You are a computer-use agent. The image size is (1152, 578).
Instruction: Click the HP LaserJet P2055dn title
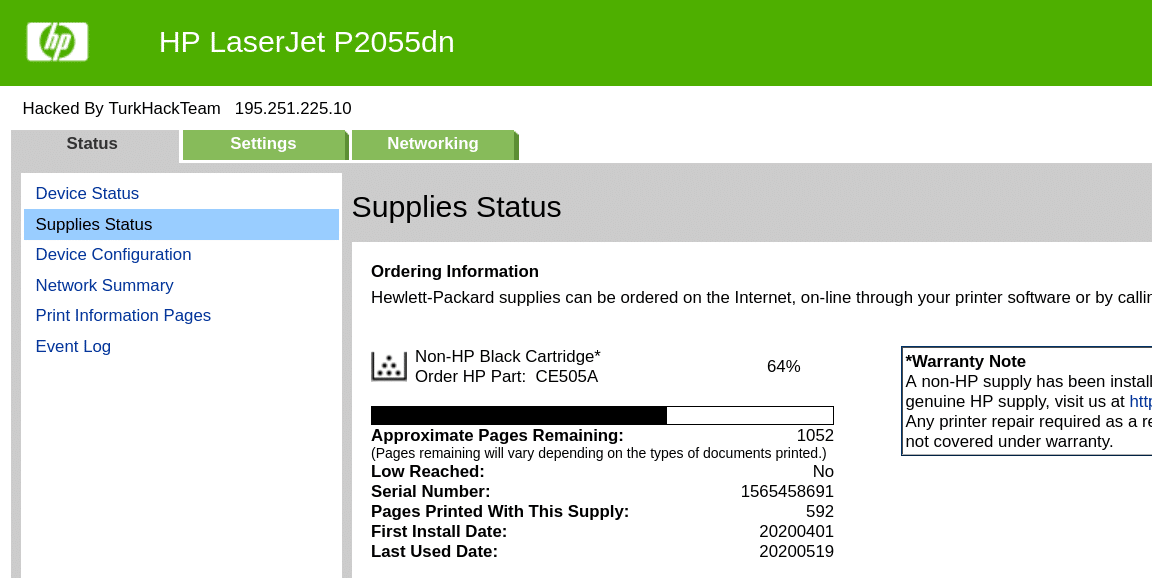point(306,42)
